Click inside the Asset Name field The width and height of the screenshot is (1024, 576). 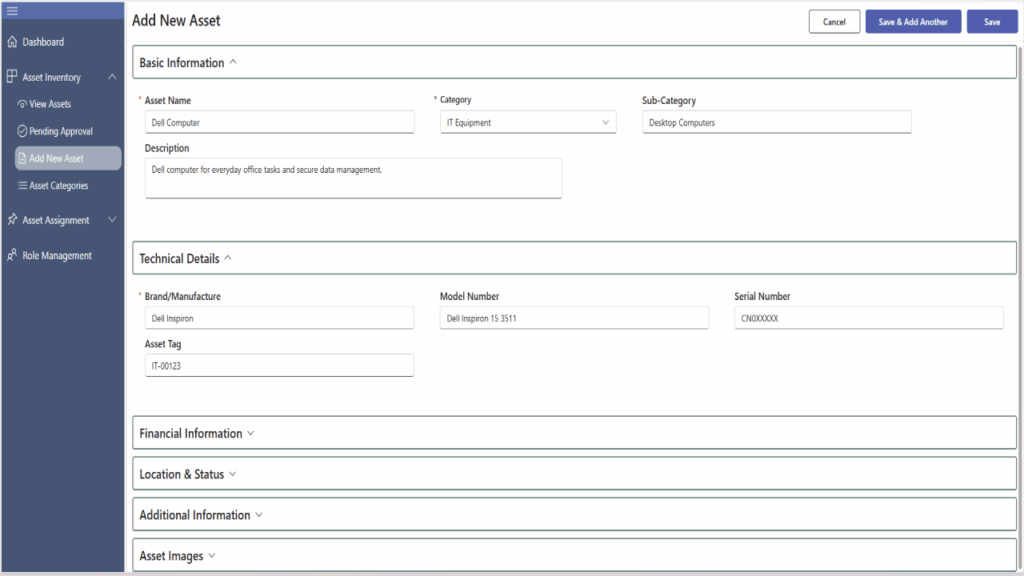[x=279, y=121]
